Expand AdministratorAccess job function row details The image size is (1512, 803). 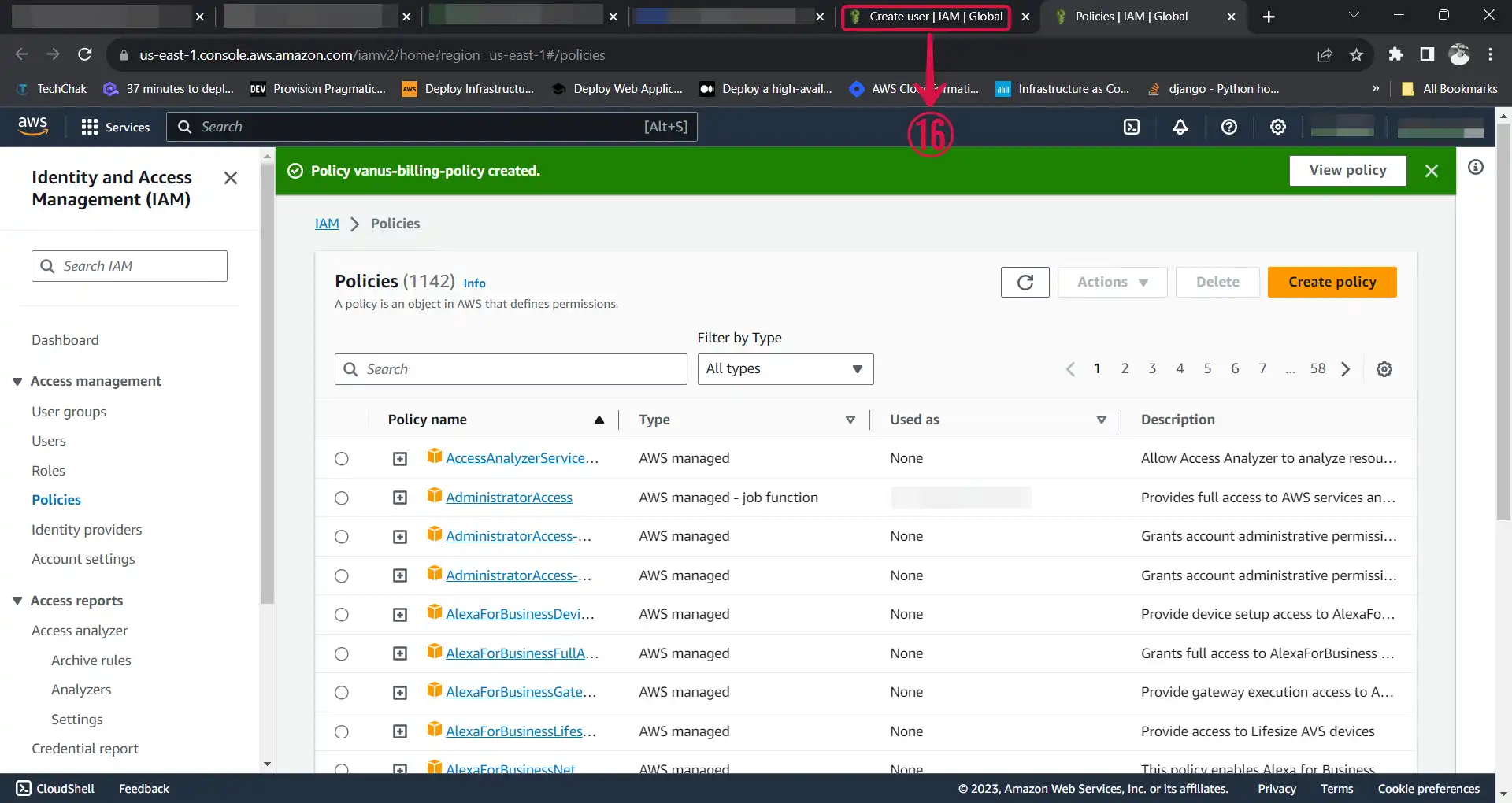[400, 498]
